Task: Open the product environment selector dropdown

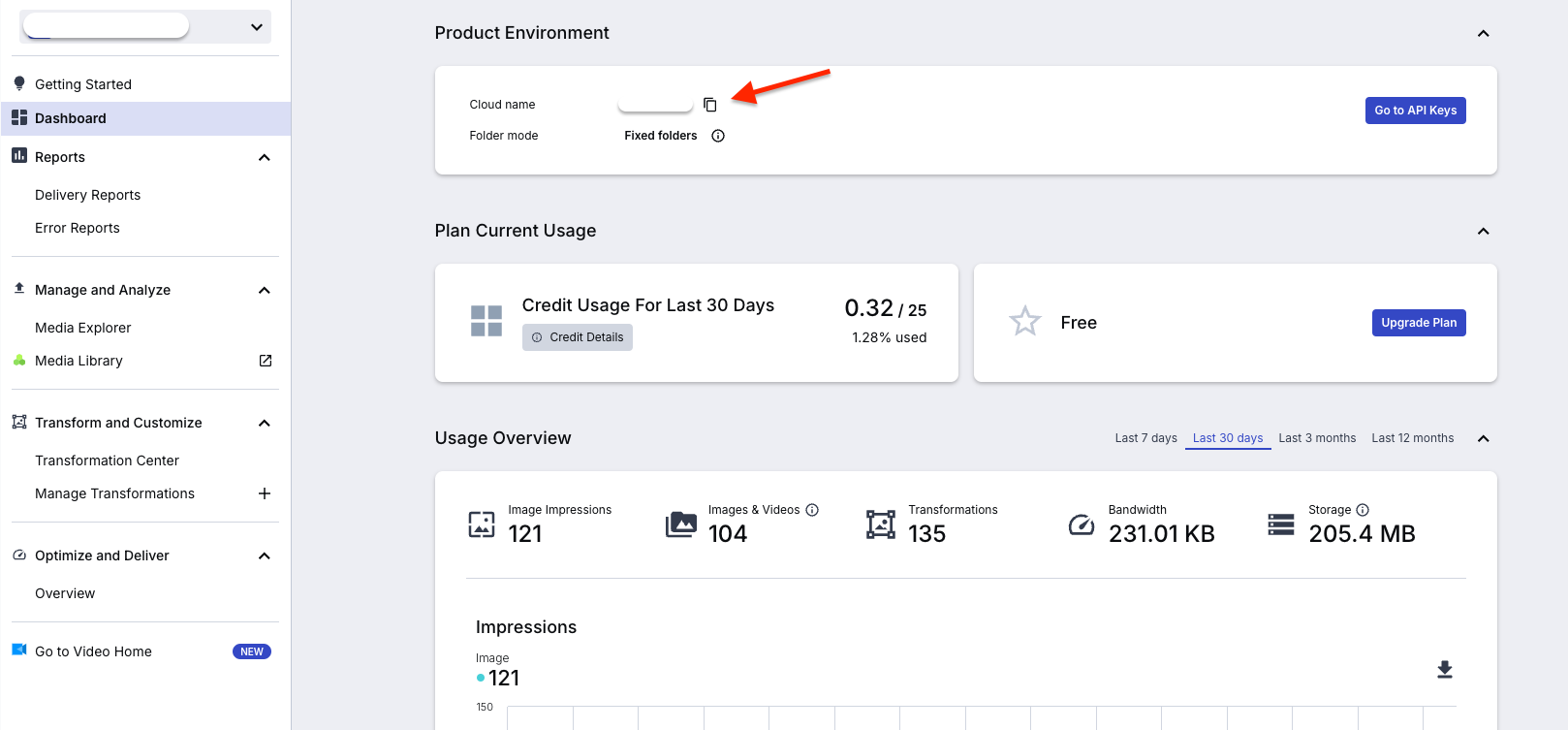Action: tap(145, 26)
